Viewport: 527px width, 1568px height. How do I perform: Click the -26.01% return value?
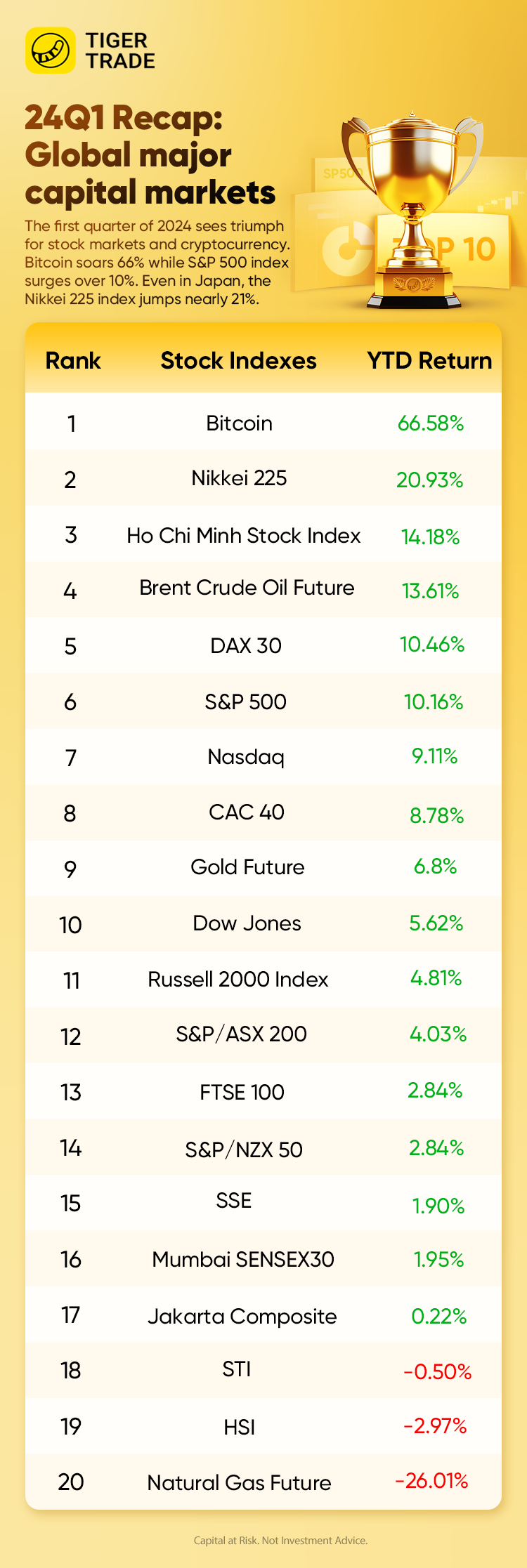tap(431, 1481)
